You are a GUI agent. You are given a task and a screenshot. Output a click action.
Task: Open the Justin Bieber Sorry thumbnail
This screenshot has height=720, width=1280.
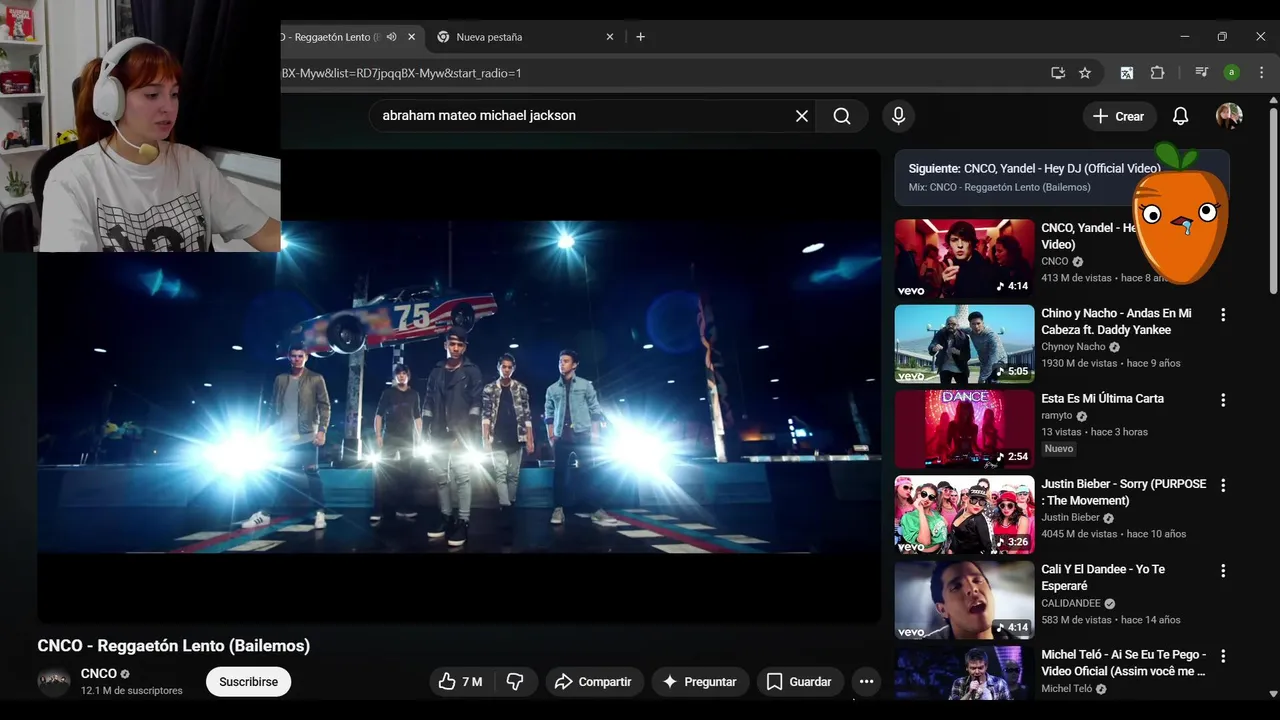pos(964,515)
